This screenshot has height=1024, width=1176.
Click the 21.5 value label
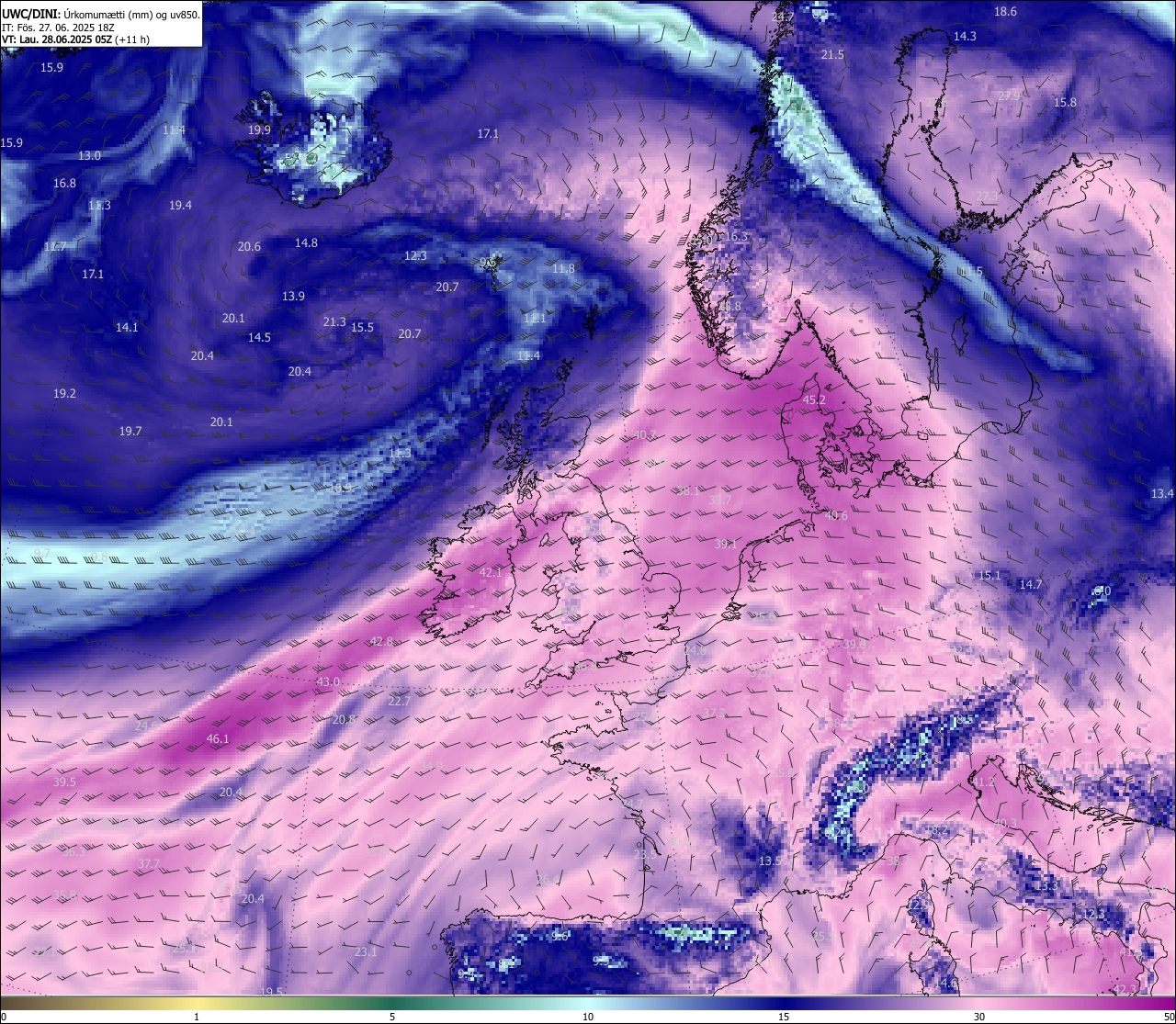(x=832, y=54)
